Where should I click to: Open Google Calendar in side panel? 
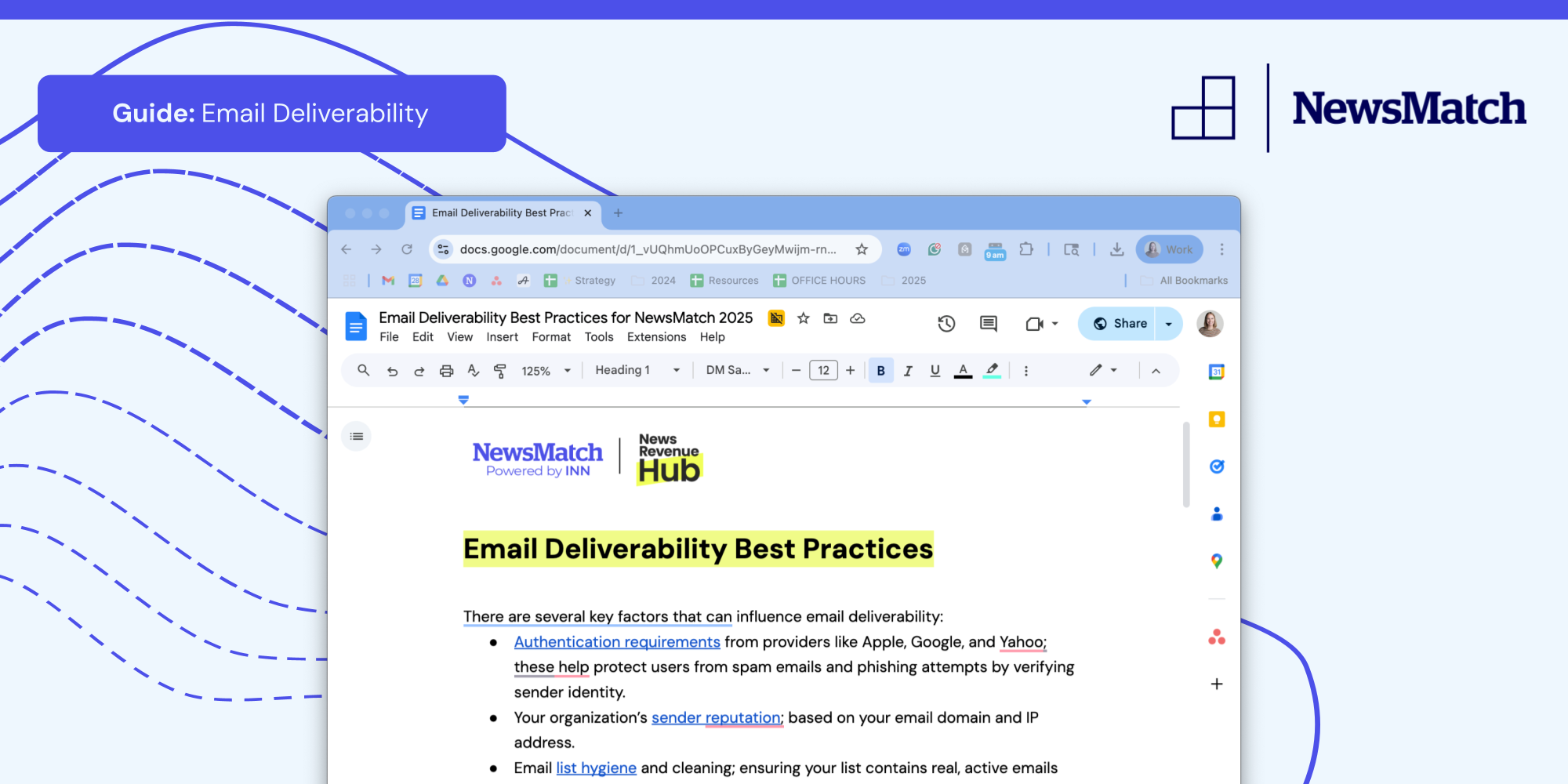coord(1217,372)
